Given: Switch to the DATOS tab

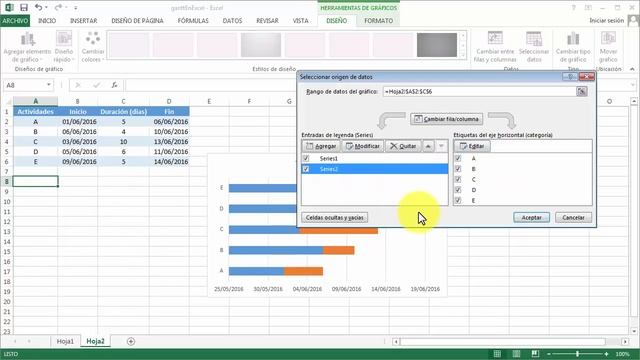Looking at the screenshot, I should [232, 20].
